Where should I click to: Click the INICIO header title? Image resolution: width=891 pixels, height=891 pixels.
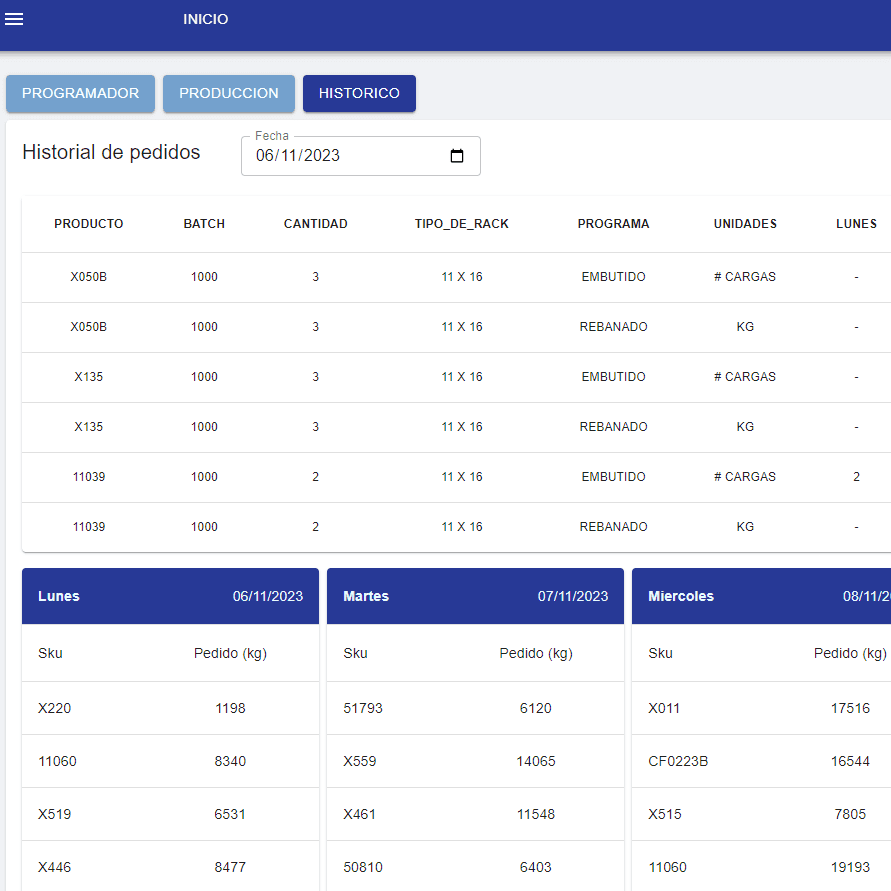point(205,20)
